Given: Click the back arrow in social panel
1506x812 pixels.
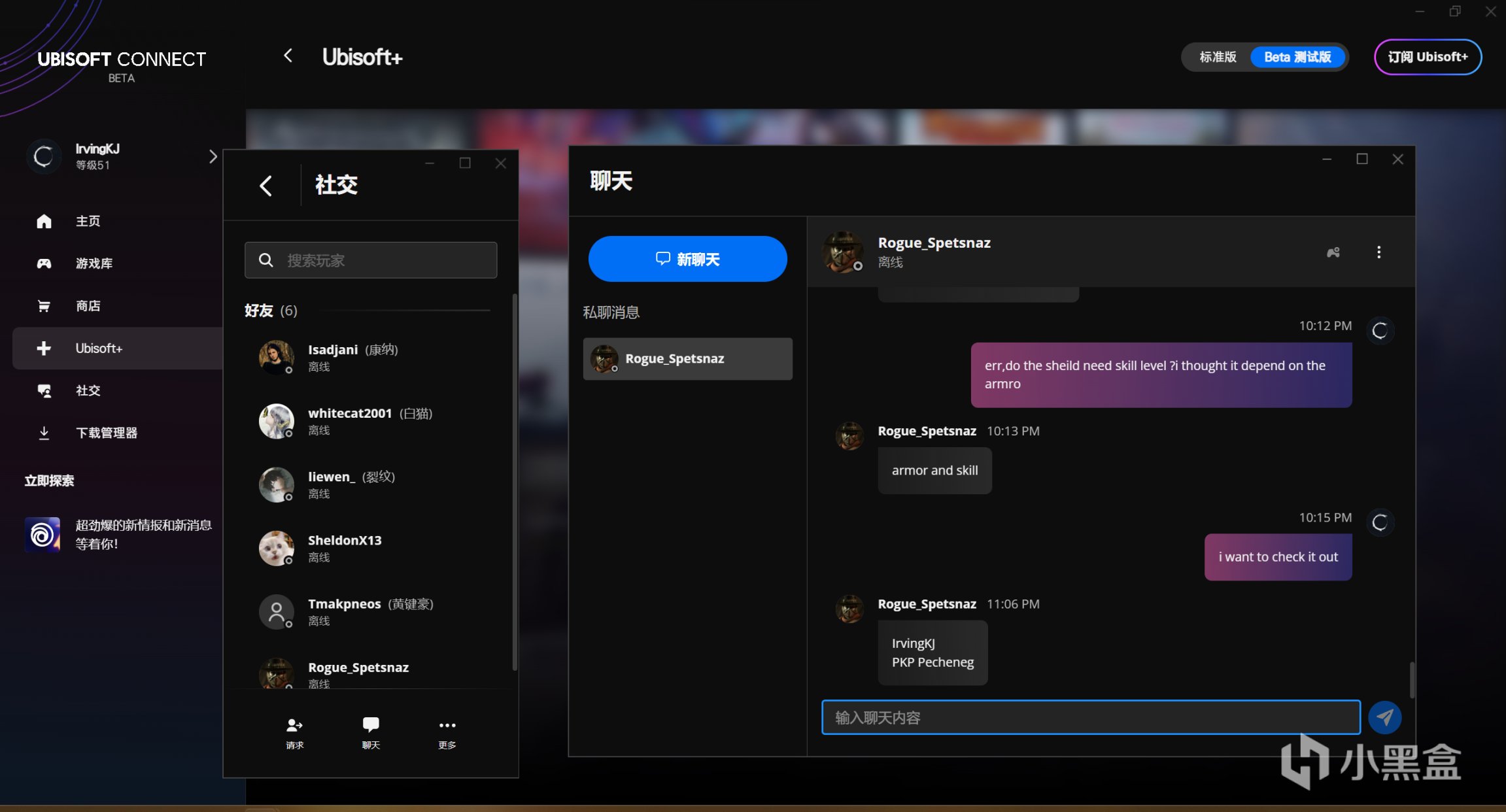Looking at the screenshot, I should tap(265, 186).
